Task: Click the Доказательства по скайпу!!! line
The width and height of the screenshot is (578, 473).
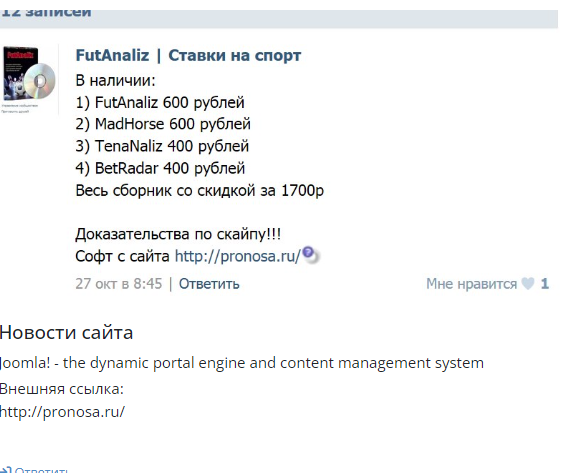Action: coord(178,234)
